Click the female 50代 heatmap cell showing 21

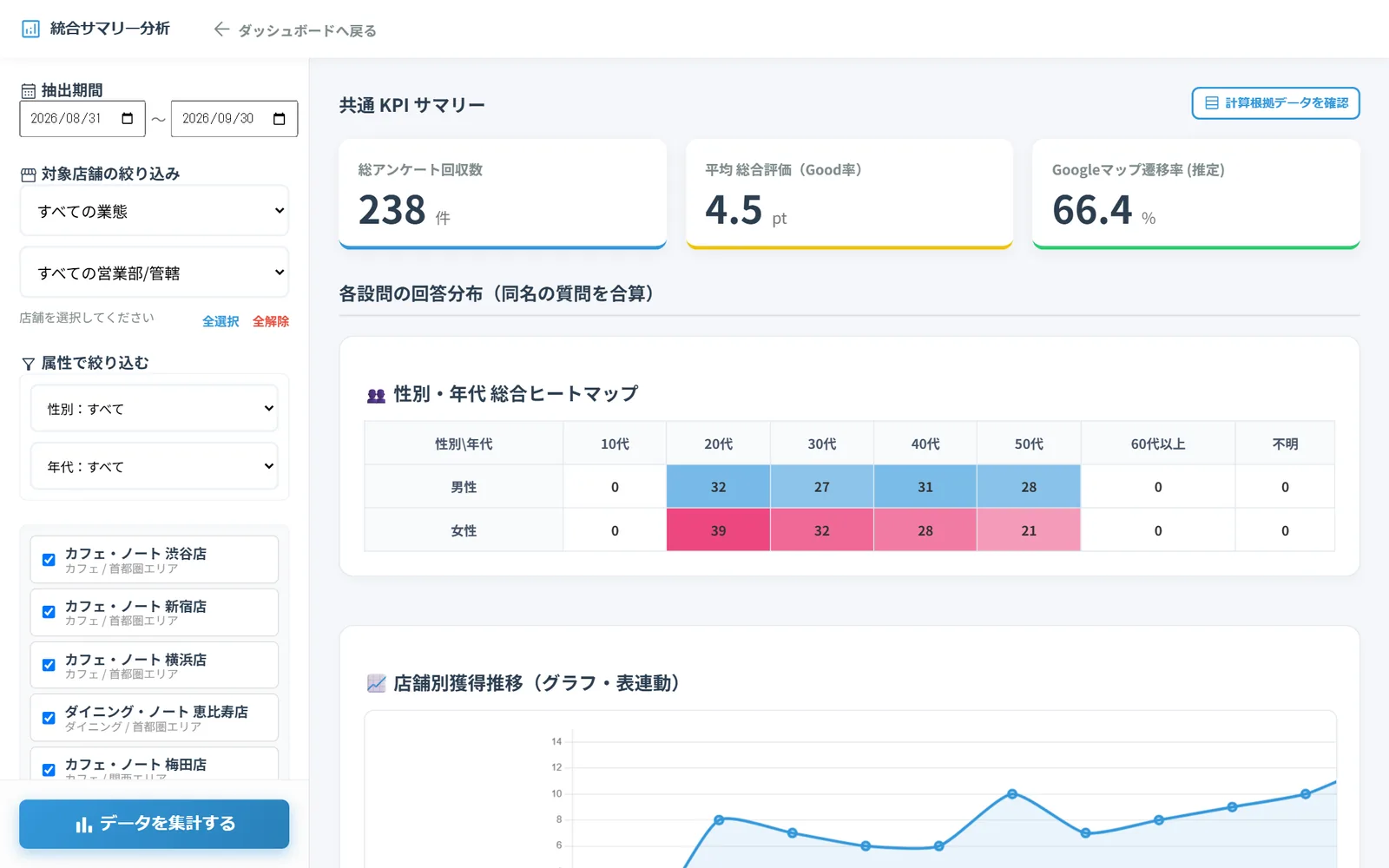1029,530
